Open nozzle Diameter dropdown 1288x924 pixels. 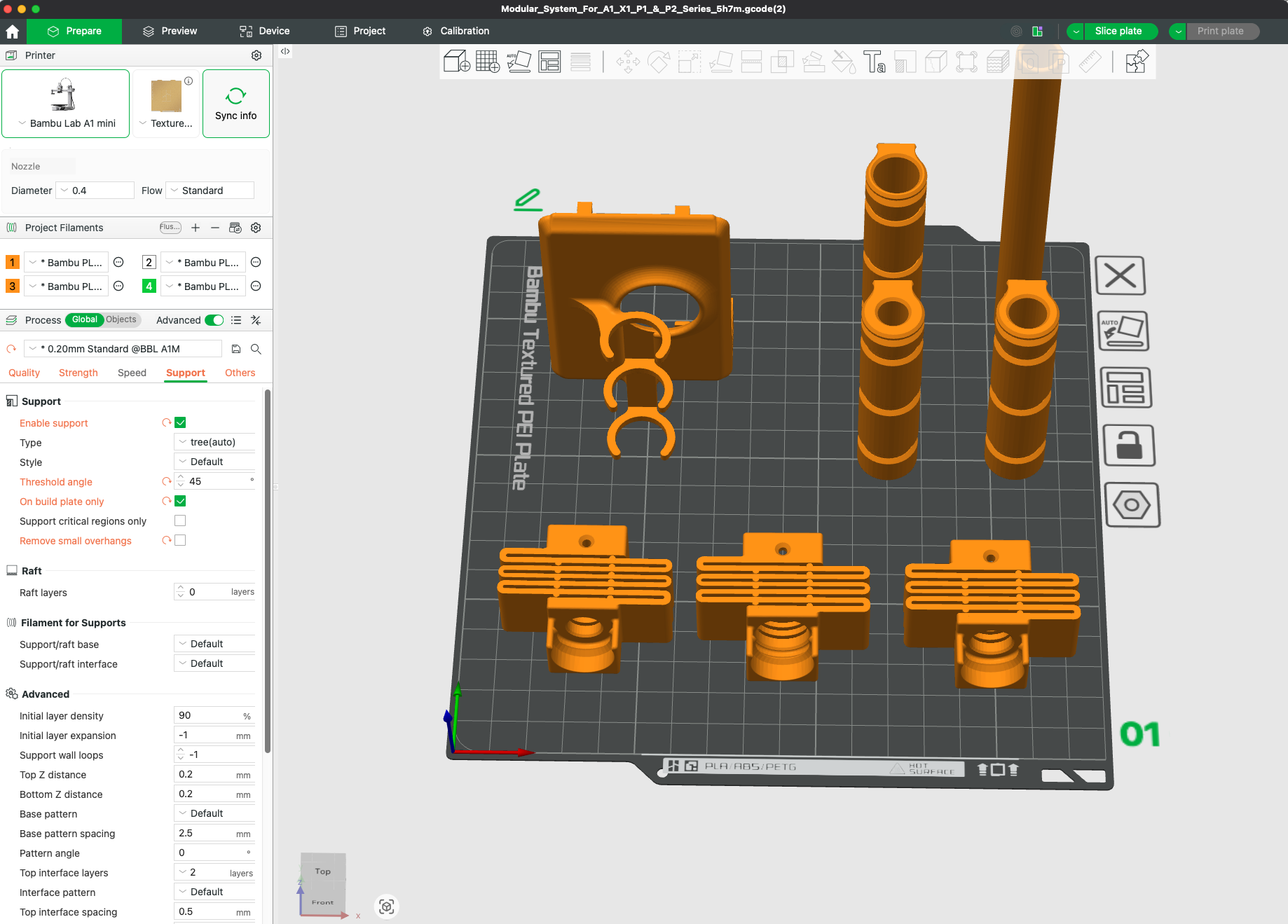tap(95, 191)
